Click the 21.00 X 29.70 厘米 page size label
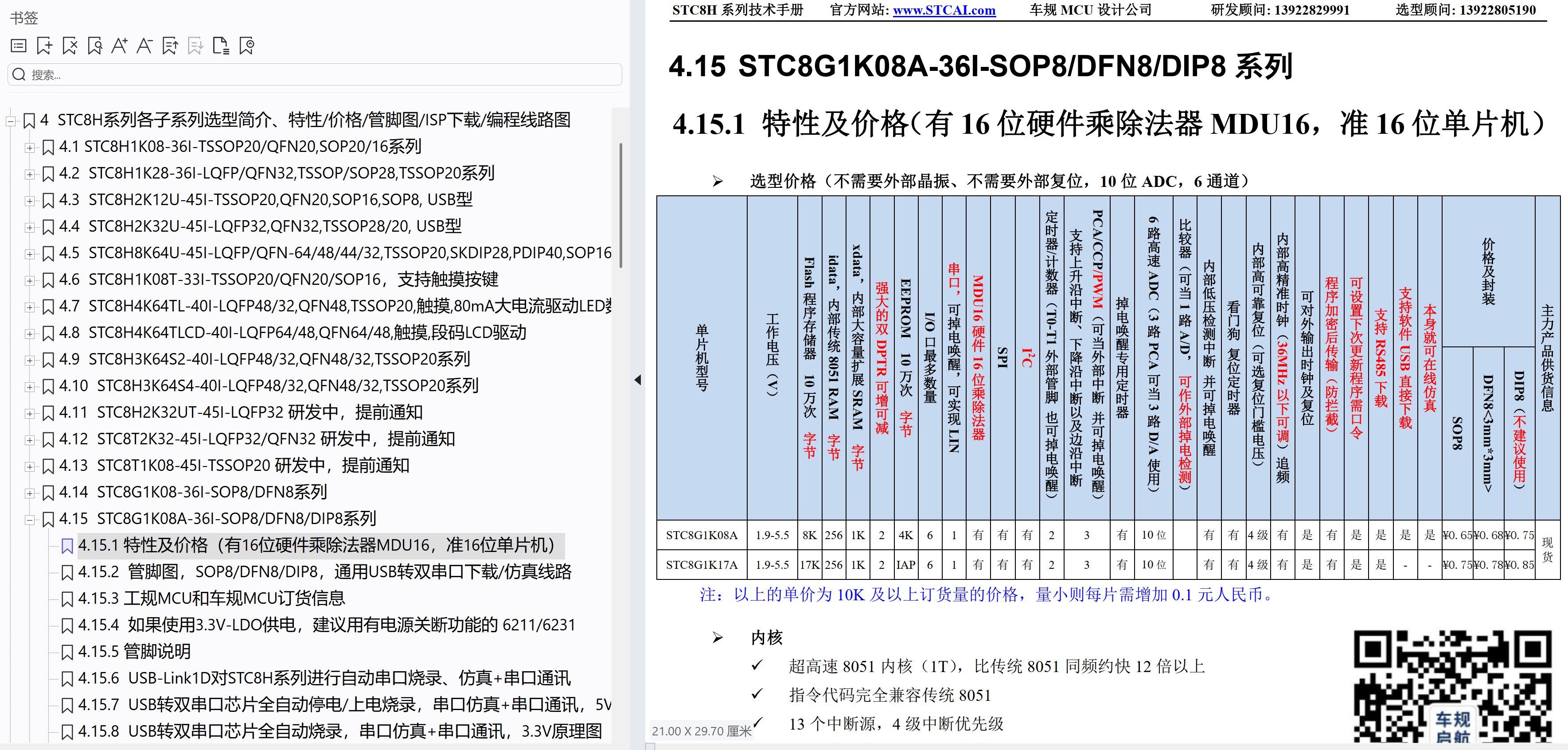The image size is (1568, 750). [x=702, y=731]
